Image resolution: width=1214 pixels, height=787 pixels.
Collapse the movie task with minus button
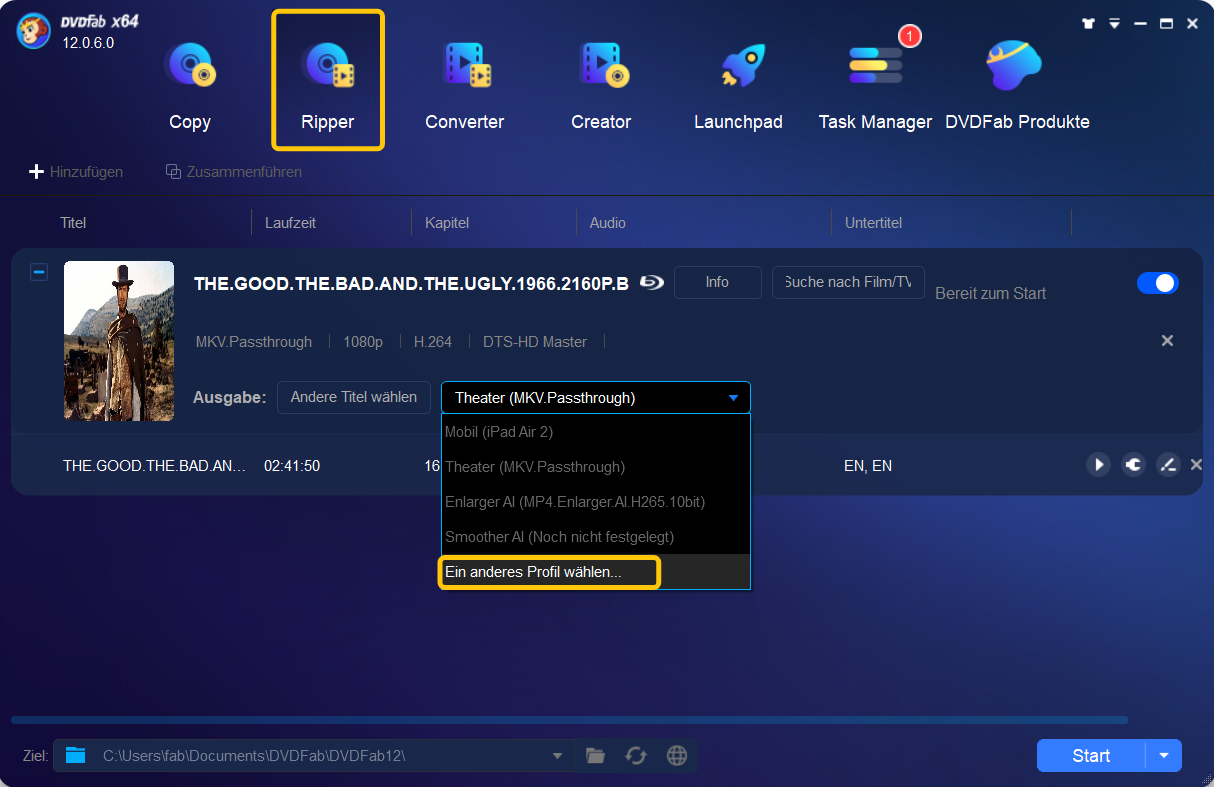39,272
